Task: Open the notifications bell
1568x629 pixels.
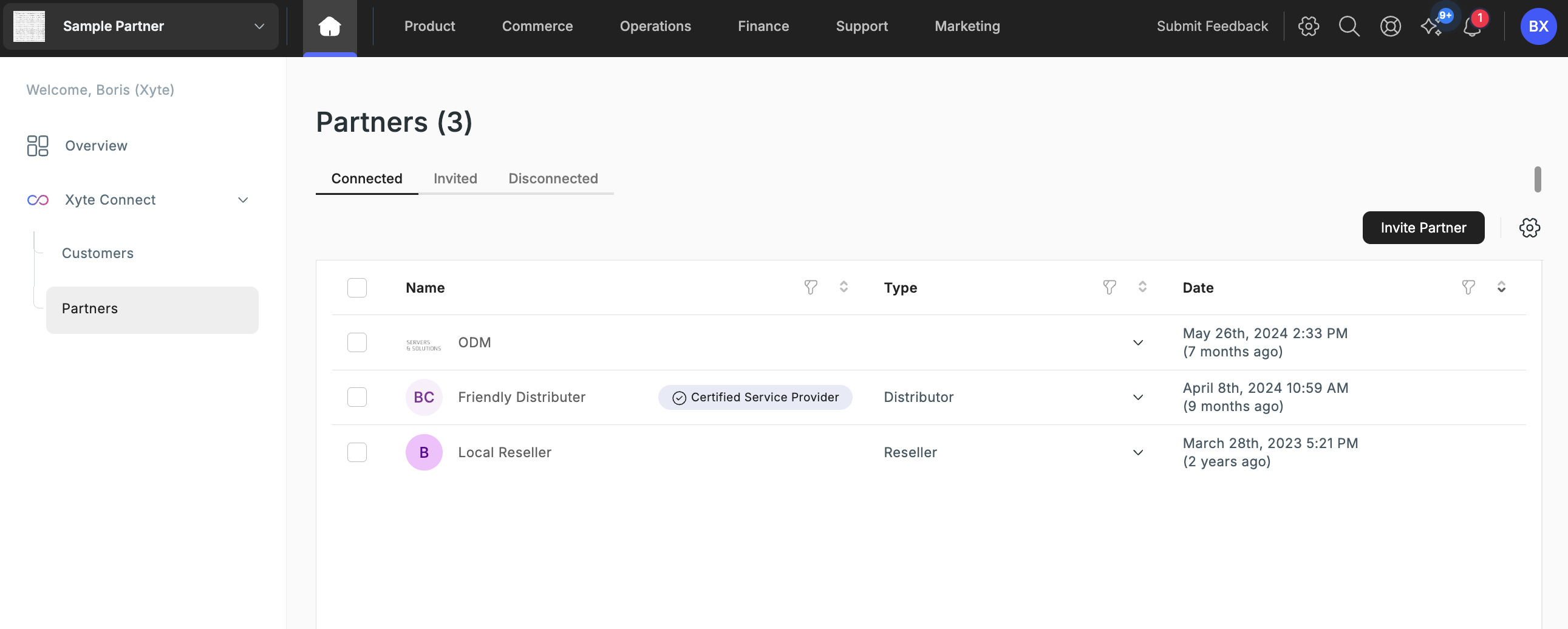Action: [x=1472, y=27]
